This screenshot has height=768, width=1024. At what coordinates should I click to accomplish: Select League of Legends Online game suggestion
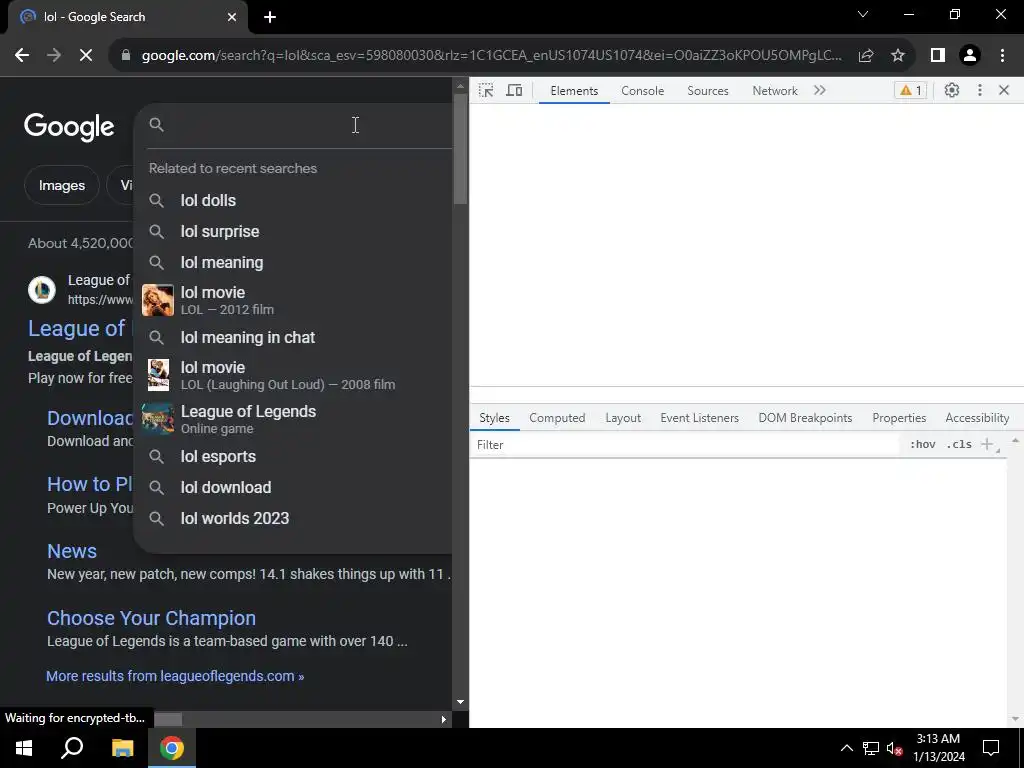pyautogui.click(x=293, y=419)
